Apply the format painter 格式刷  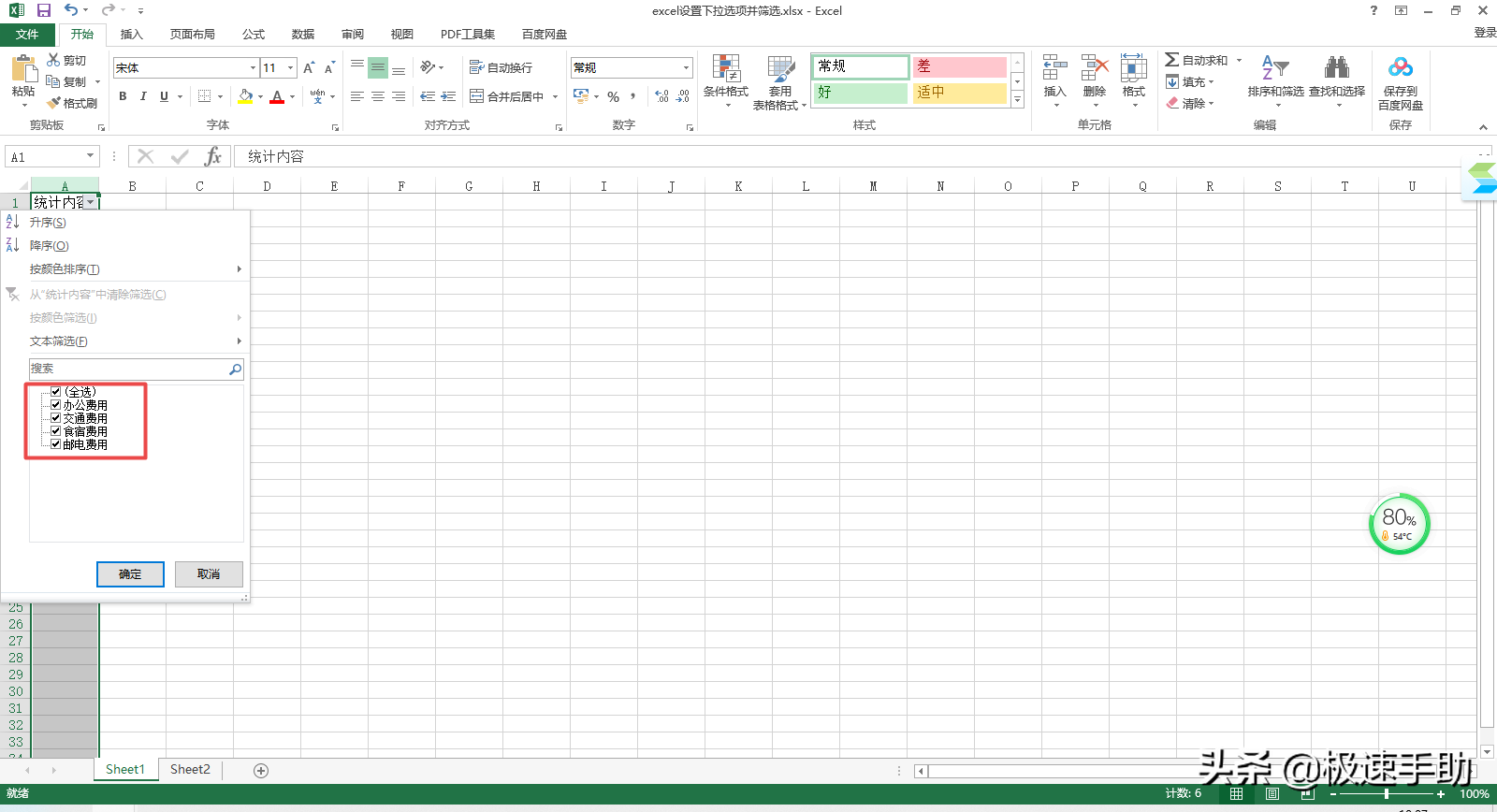(x=72, y=103)
